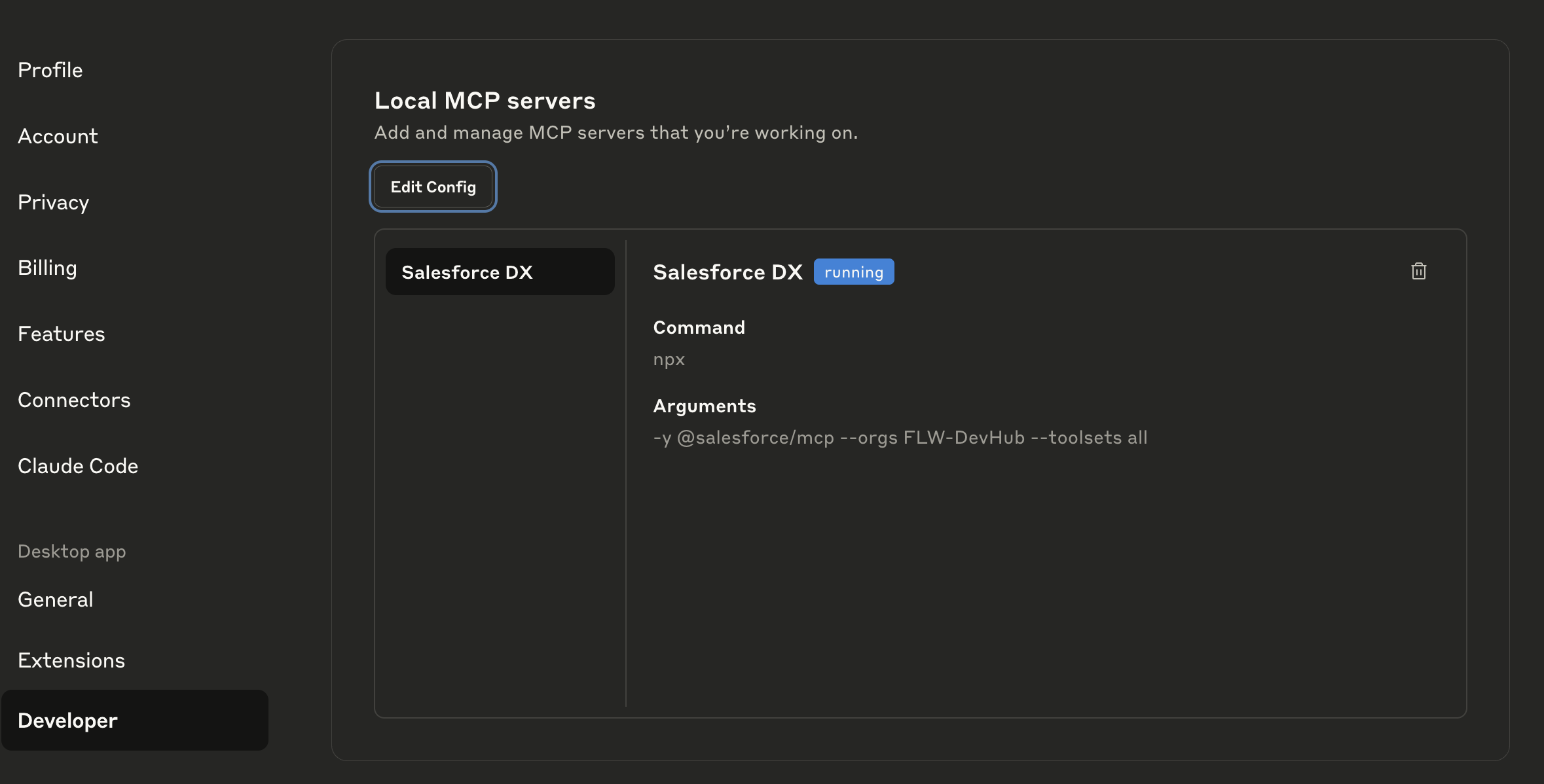Open the Profile settings section
This screenshot has height=784, width=1544.
click(x=50, y=70)
